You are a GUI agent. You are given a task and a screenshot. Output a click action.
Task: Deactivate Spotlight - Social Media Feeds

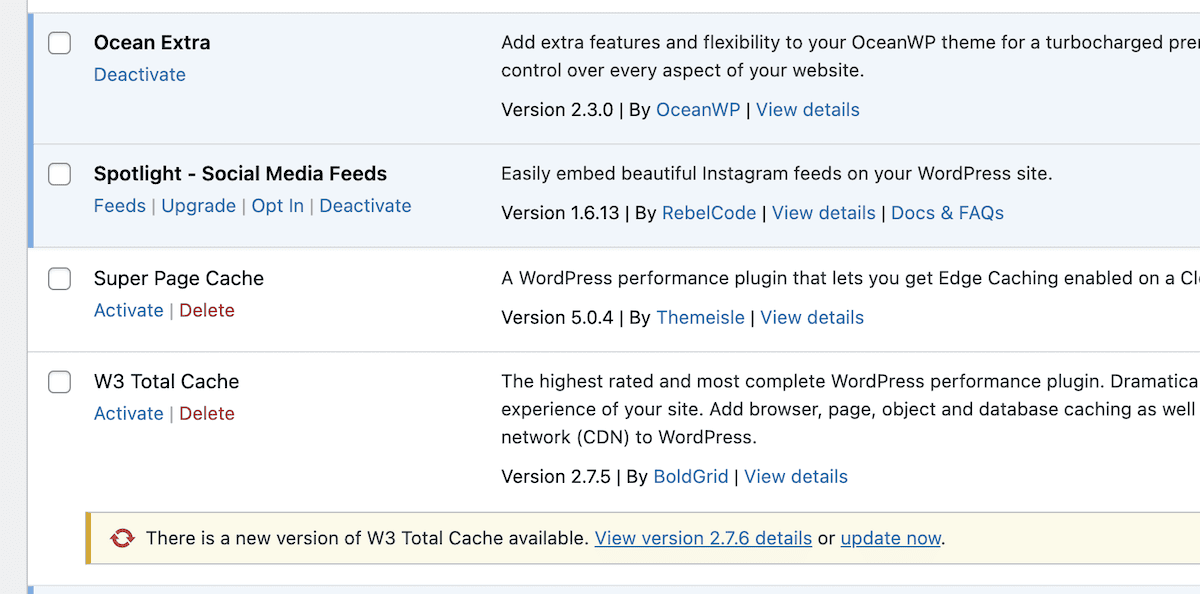click(366, 206)
